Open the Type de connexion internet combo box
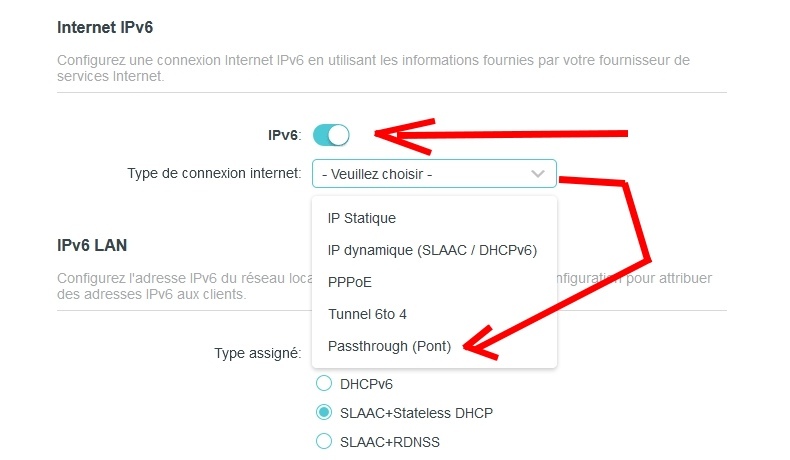790x460 pixels. pos(434,174)
